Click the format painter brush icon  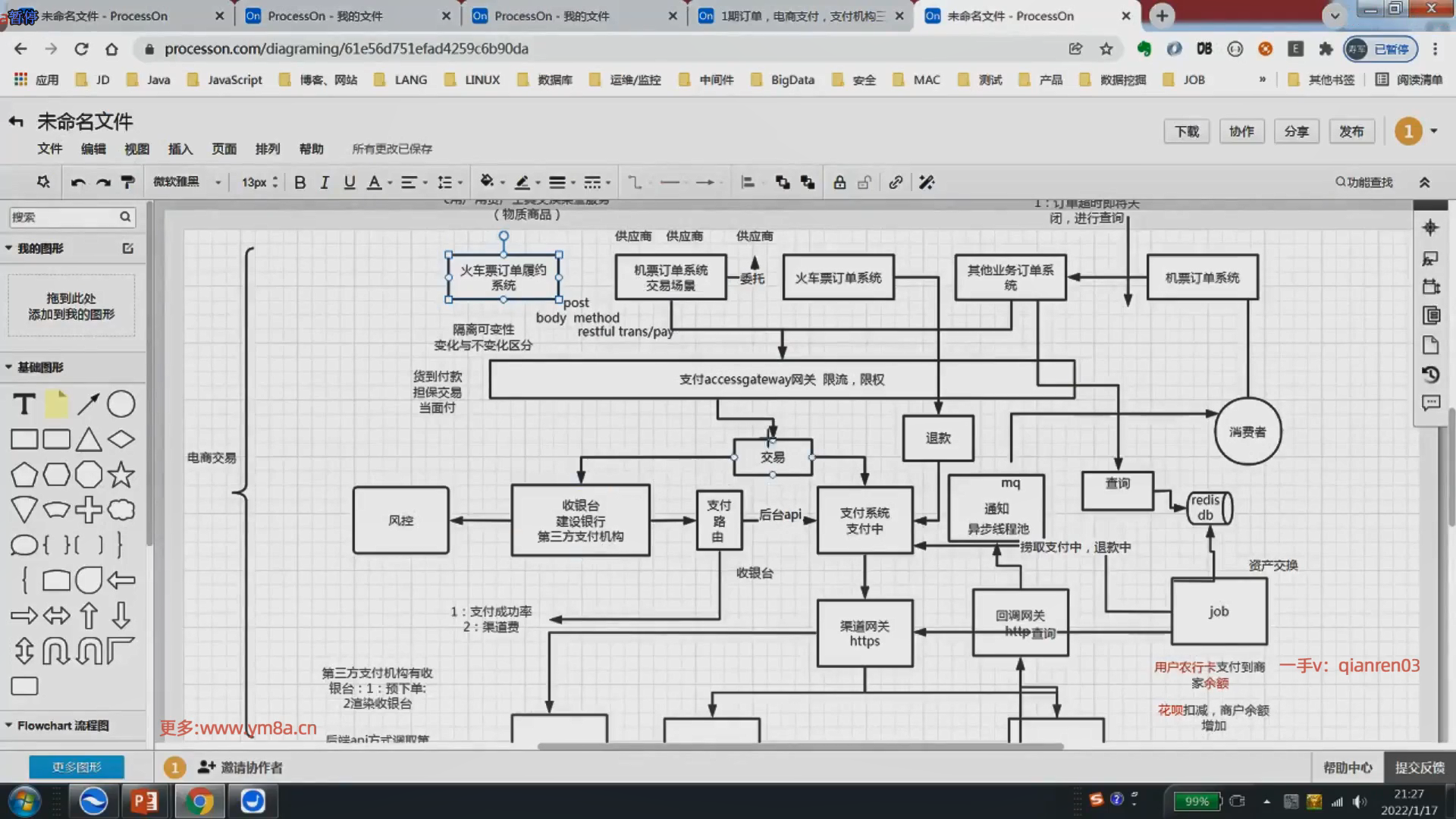[127, 182]
